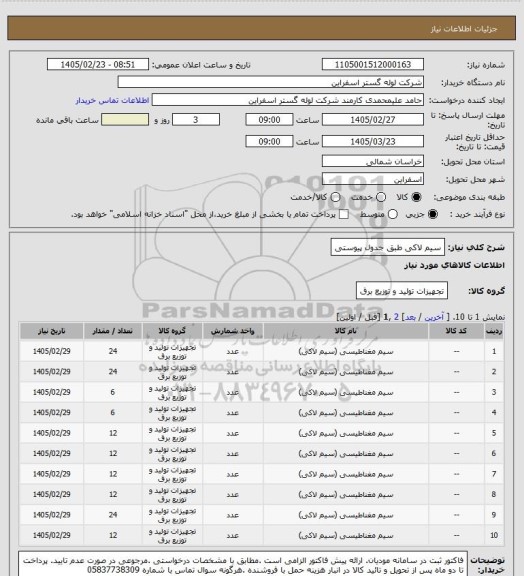This screenshot has height=576, width=524.
Task: Click quantity 24 in row 2
Action: (113, 372)
